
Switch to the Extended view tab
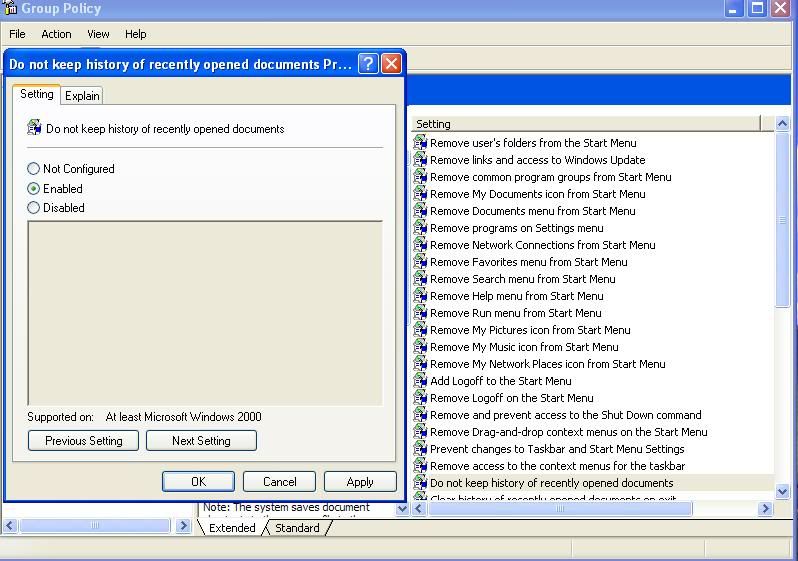232,528
